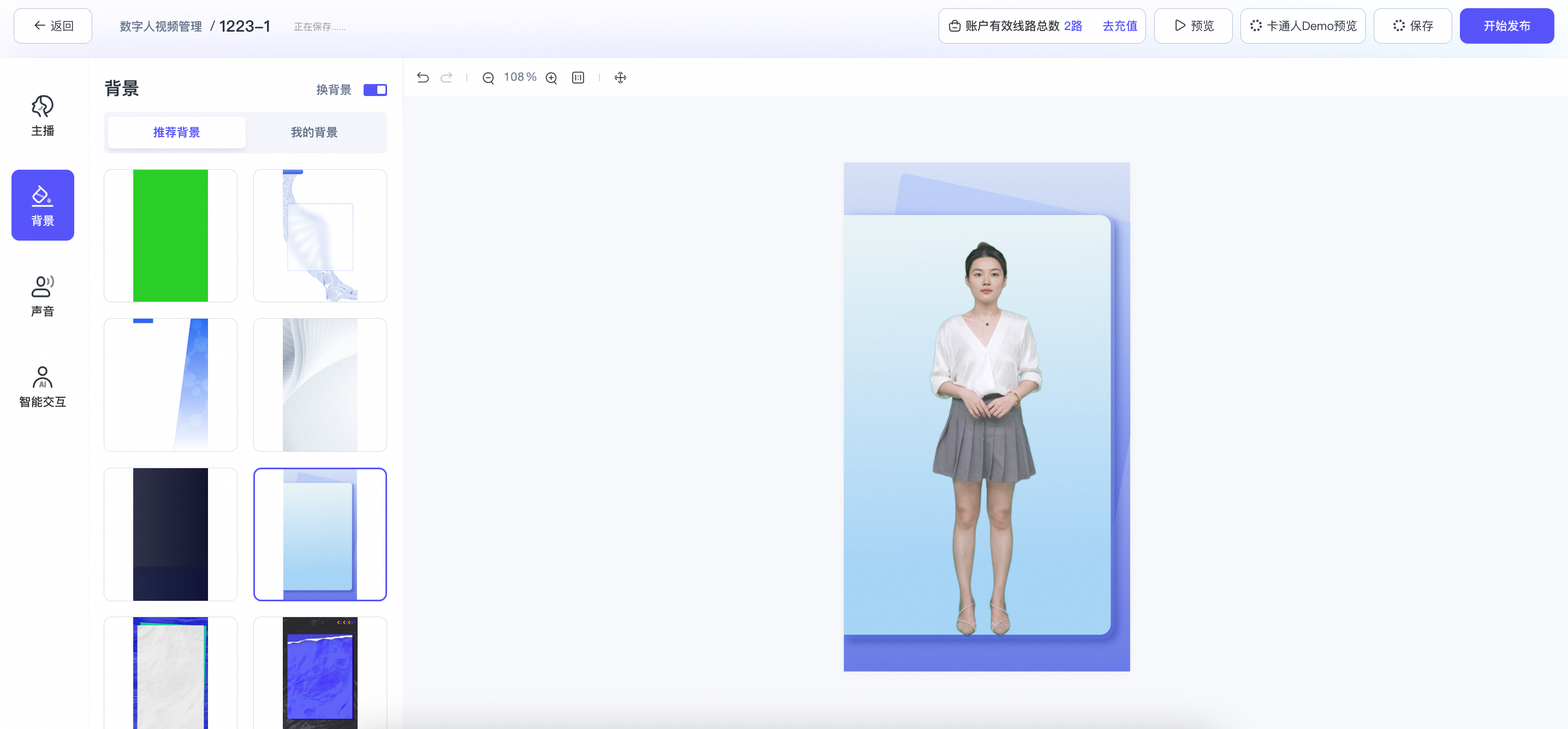This screenshot has width=1568, height=729.
Task: Click 数字人视频管理 breadcrumb link
Action: pyautogui.click(x=161, y=26)
